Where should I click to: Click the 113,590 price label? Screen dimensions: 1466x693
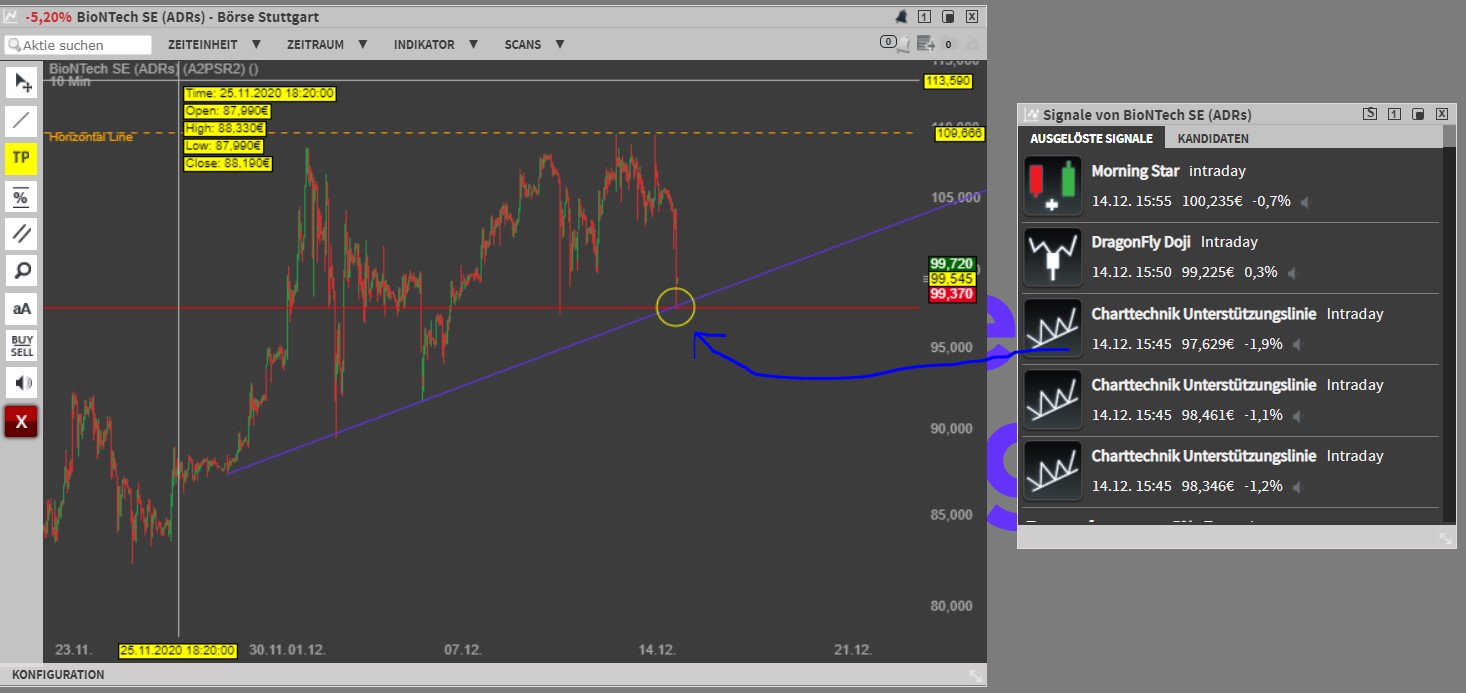coord(947,81)
